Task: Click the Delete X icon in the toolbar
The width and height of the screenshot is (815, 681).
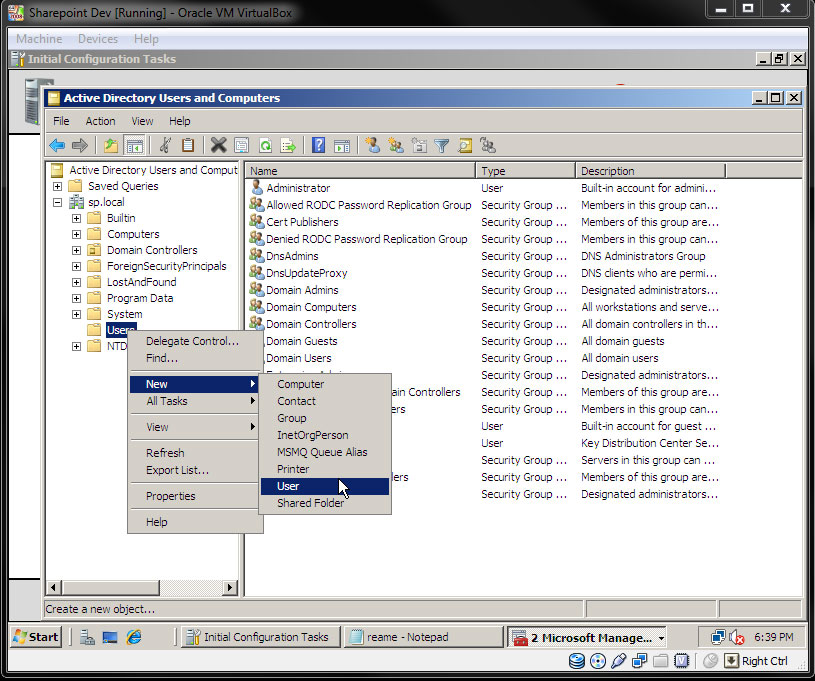Action: coord(218,146)
